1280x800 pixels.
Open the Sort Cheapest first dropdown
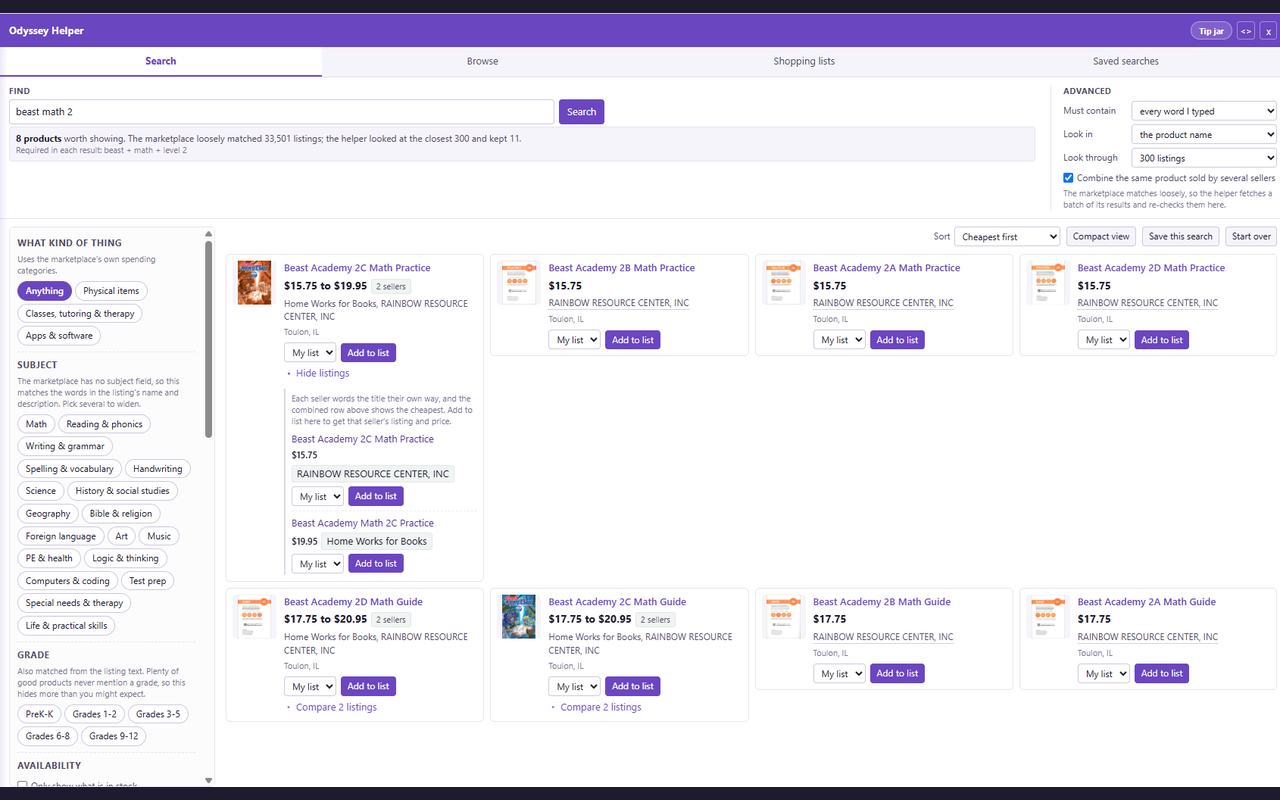tap(1007, 237)
